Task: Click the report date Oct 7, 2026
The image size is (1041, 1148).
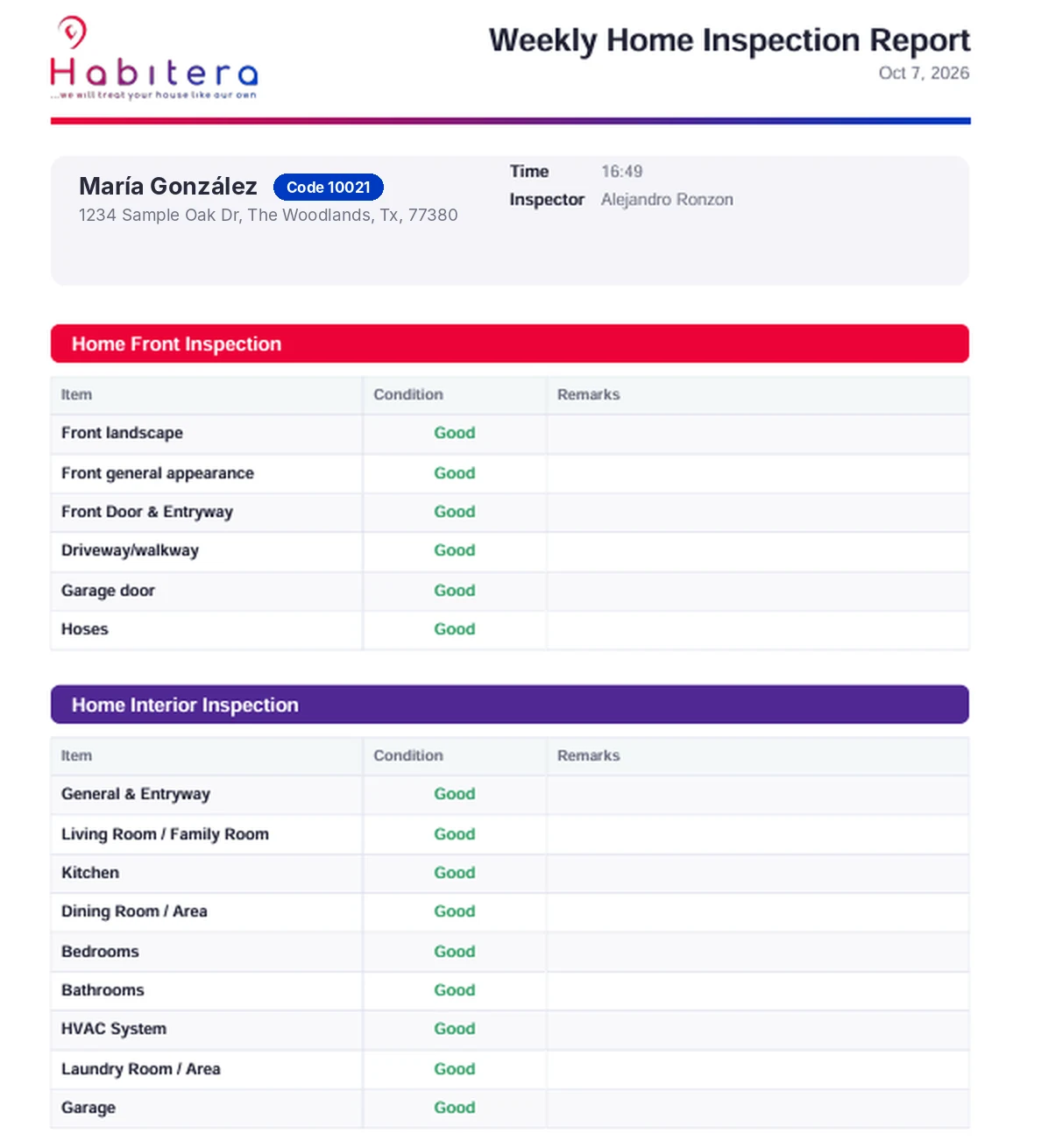Action: (924, 73)
